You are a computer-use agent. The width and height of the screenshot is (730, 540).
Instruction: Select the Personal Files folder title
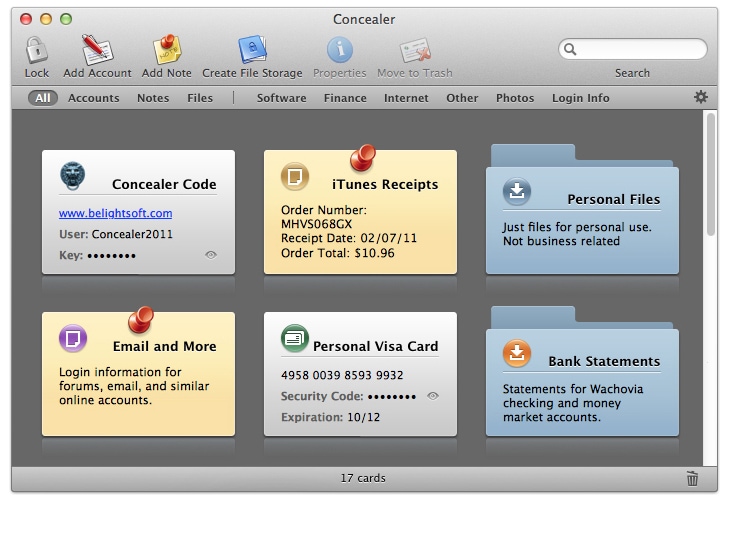click(614, 199)
